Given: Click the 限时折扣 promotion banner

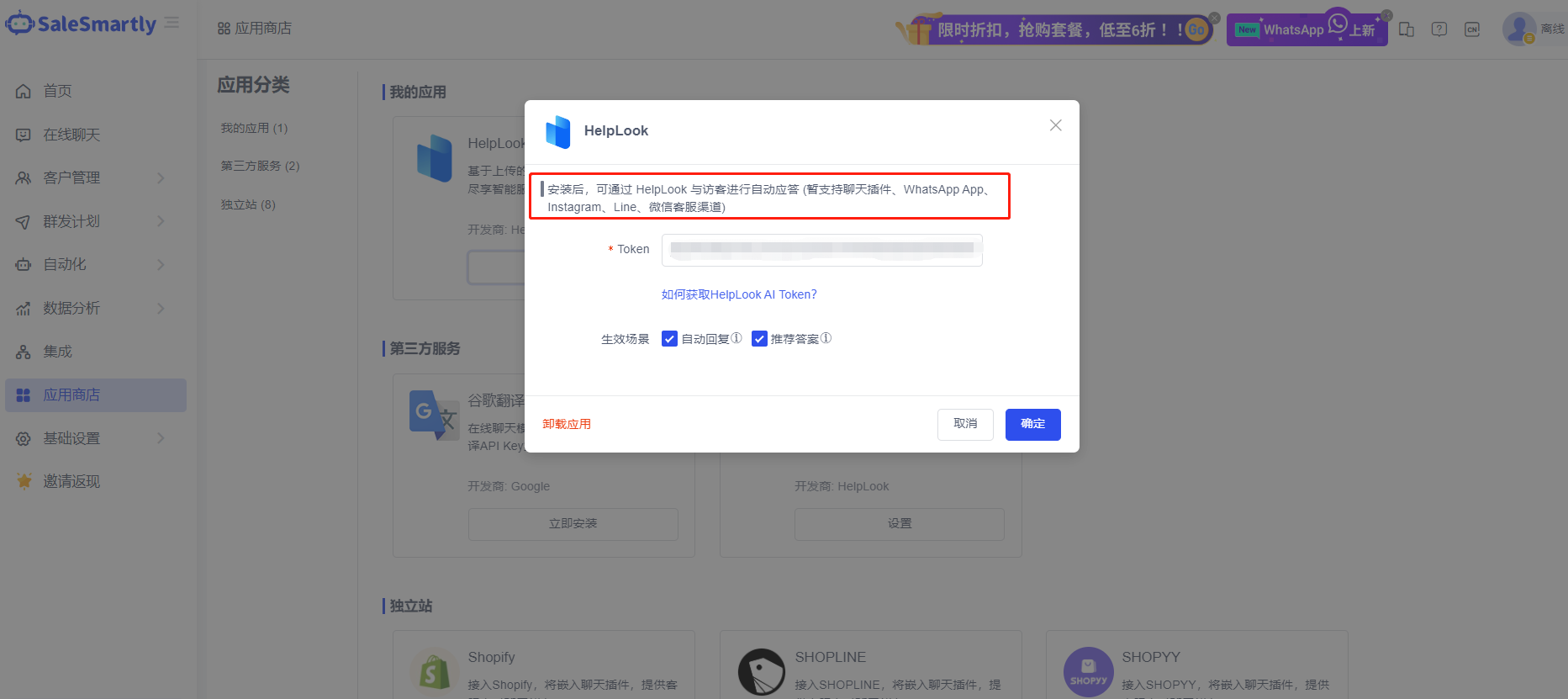Looking at the screenshot, I should point(1054,29).
